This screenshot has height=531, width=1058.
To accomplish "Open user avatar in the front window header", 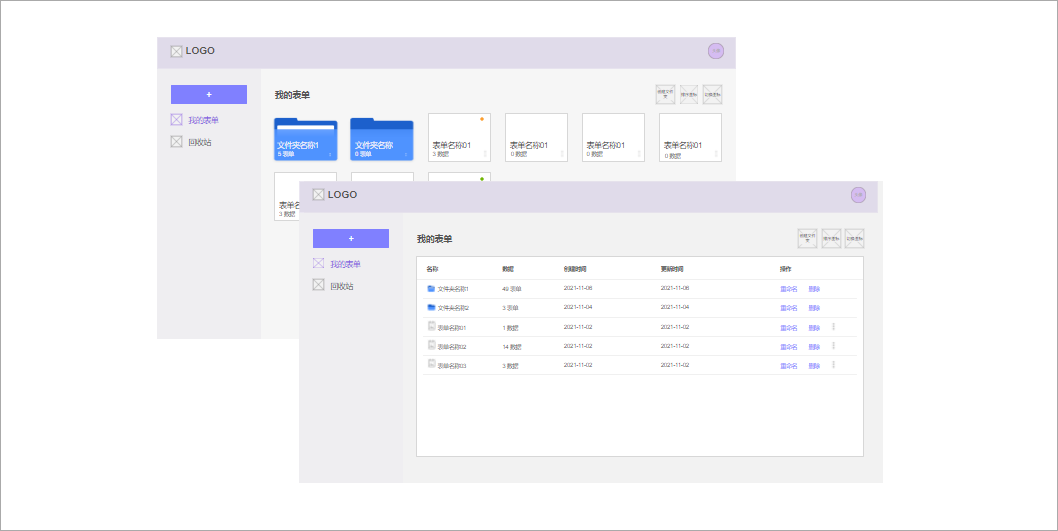I will click(x=858, y=195).
